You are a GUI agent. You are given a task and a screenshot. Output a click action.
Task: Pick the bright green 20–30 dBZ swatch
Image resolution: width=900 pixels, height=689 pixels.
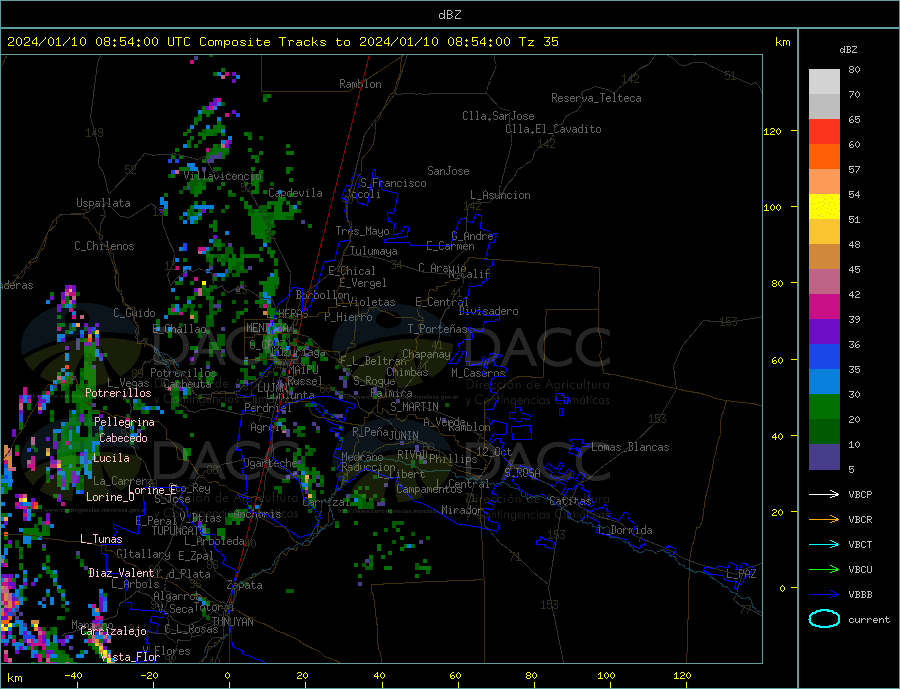pyautogui.click(x=824, y=407)
